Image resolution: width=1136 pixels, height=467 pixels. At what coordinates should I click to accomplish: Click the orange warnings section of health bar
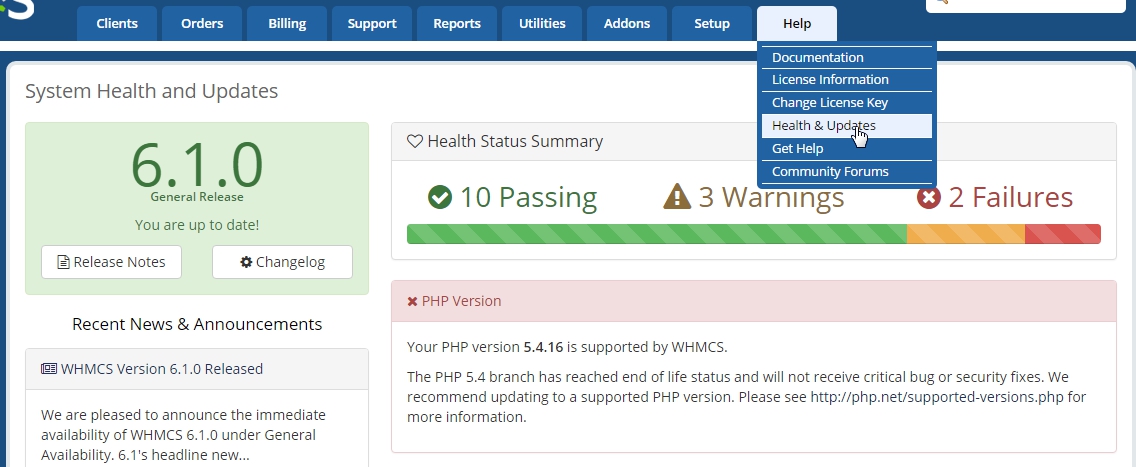[966, 234]
